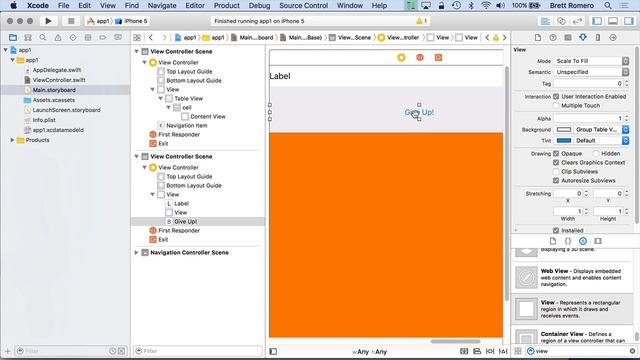Select ViewController.swift in navigator

[x=59, y=80]
